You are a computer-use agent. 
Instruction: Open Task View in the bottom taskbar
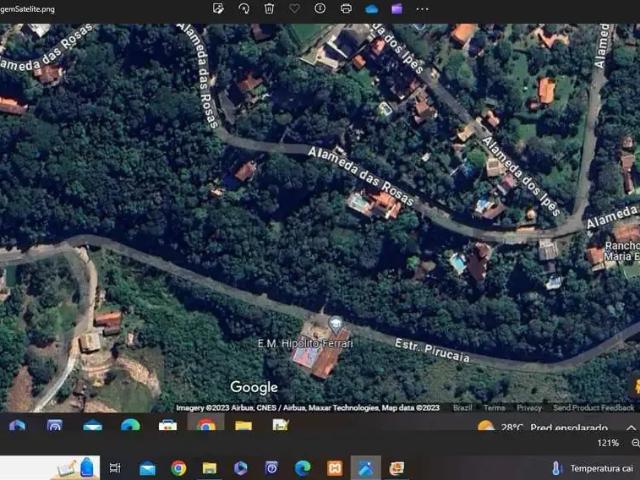coord(115,468)
